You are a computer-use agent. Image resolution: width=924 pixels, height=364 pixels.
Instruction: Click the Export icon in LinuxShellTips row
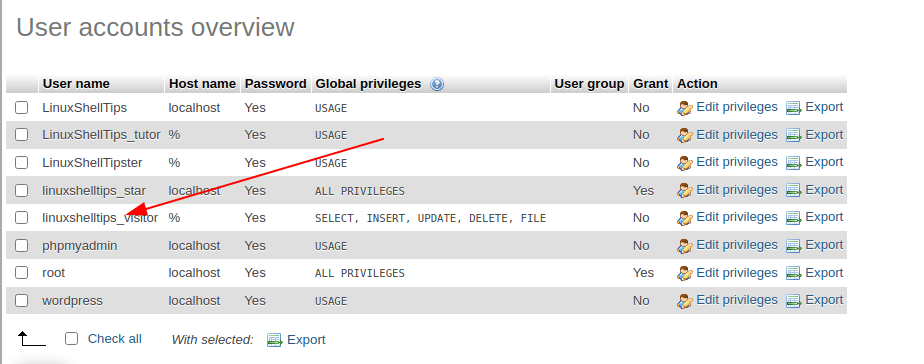click(794, 108)
